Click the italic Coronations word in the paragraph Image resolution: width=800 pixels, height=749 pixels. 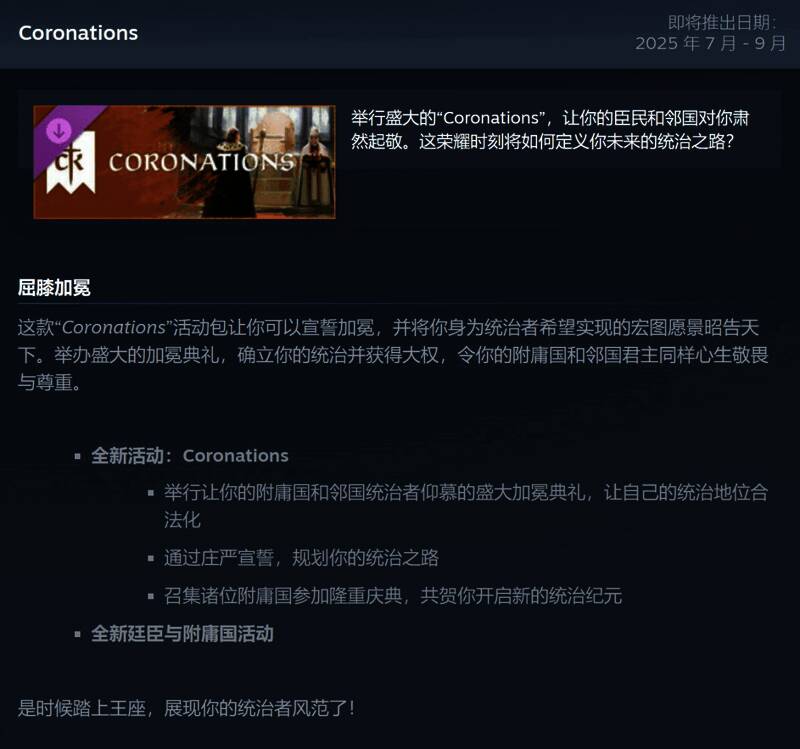point(114,328)
